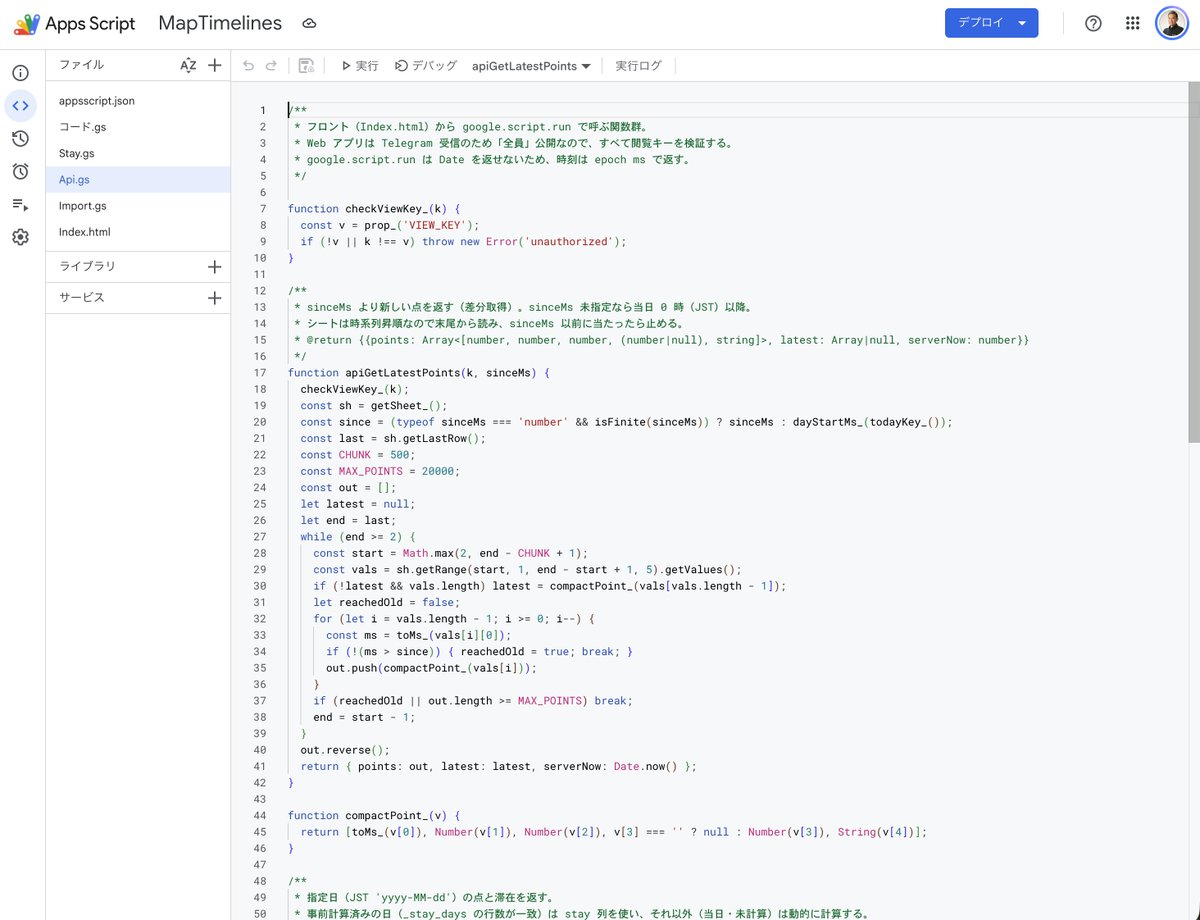This screenshot has width=1200, height=920.
Task: Place cursor on 'function checkViewKey_(k) {' line
Action: pyautogui.click(x=373, y=209)
